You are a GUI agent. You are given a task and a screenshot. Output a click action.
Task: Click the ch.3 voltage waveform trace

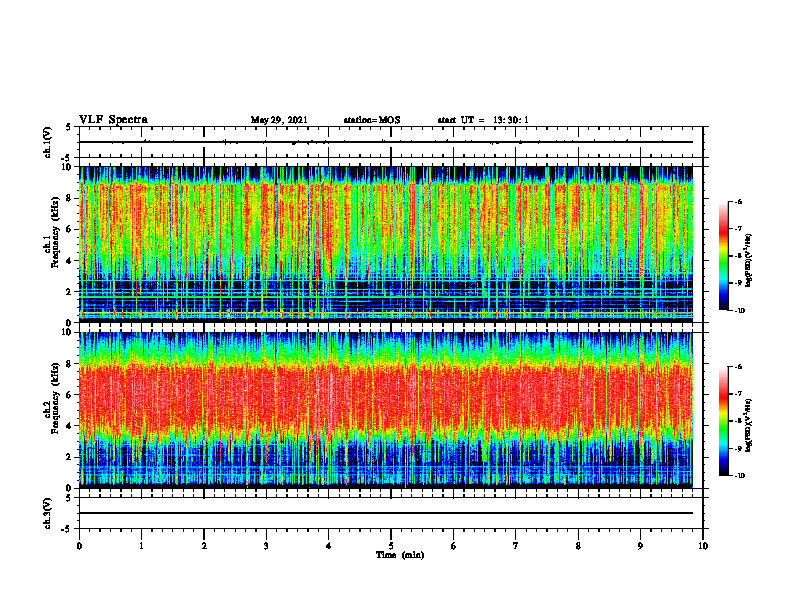tap(386, 513)
